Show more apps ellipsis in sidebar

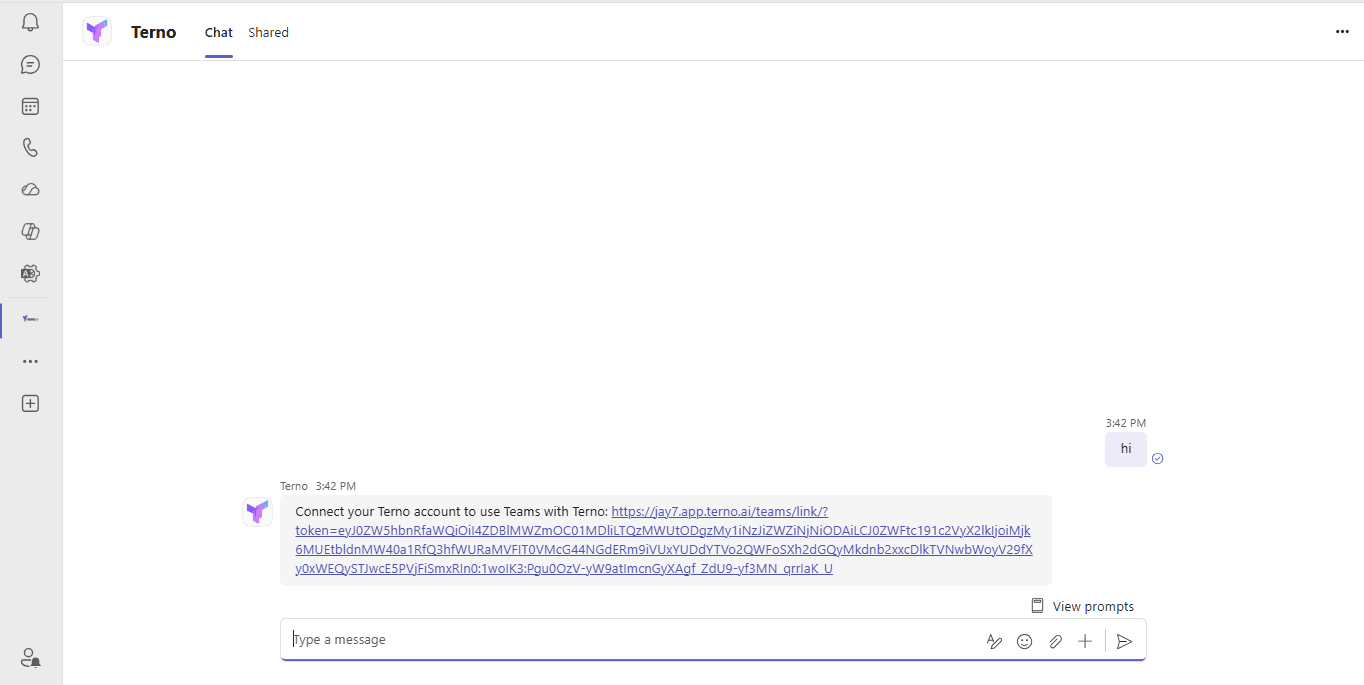coord(30,361)
